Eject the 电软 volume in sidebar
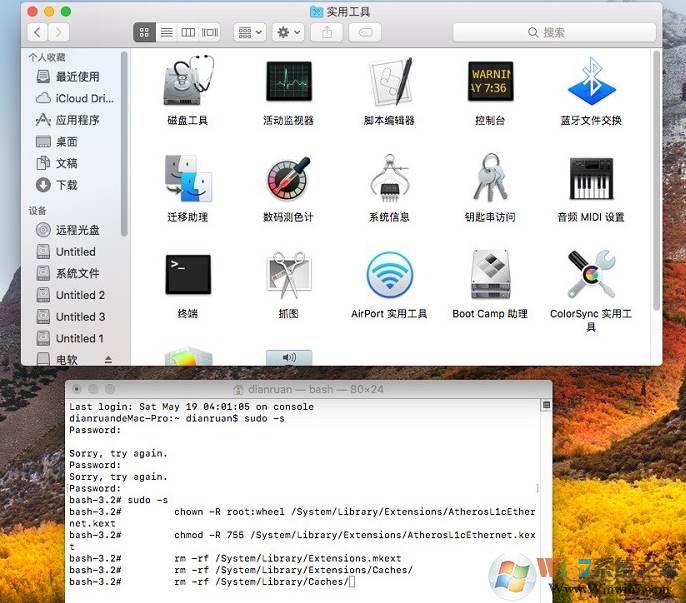The image size is (686, 603). [109, 360]
